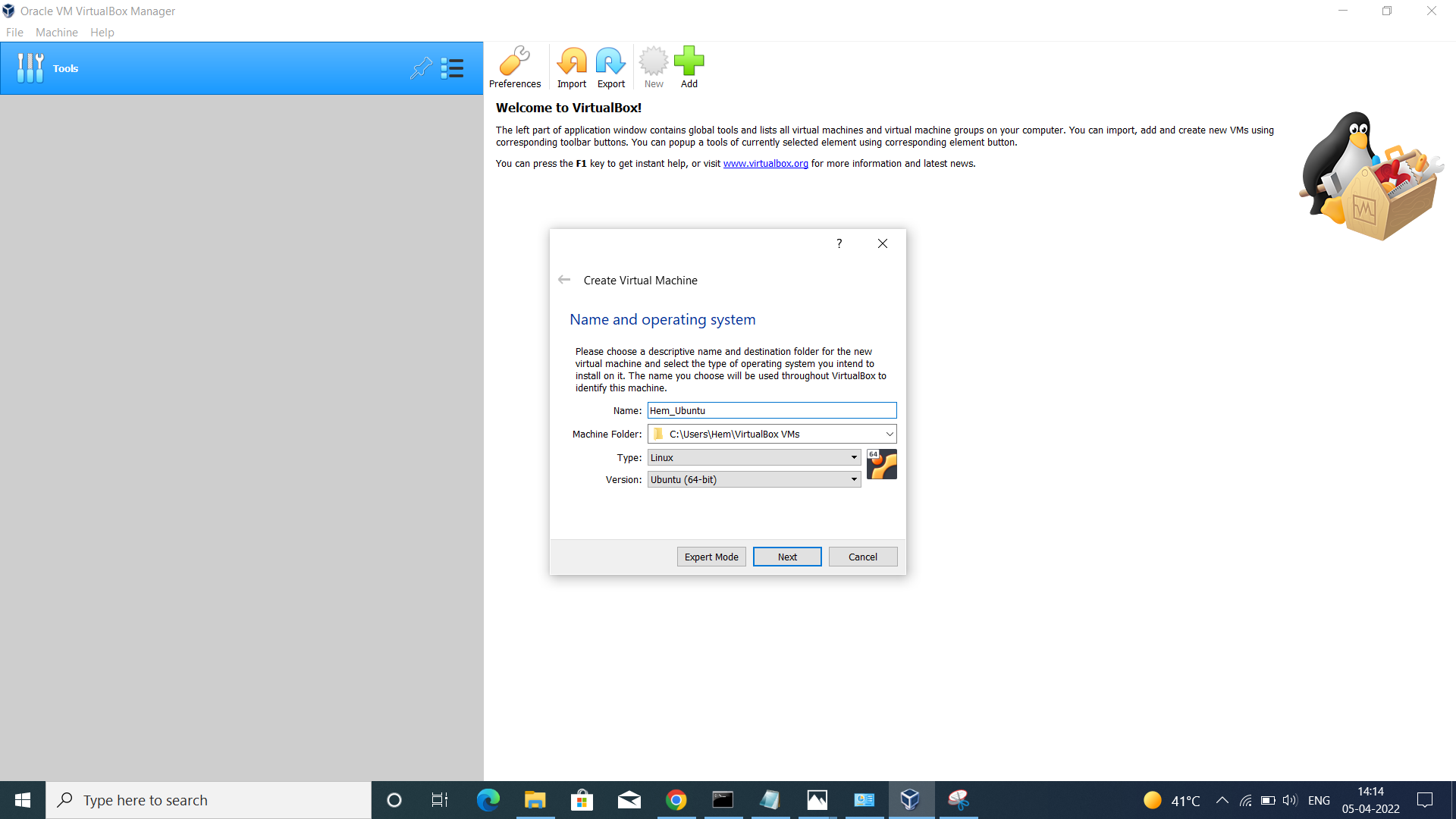Click the volume icon in system tray
The height and width of the screenshot is (819, 1456).
[1290, 800]
